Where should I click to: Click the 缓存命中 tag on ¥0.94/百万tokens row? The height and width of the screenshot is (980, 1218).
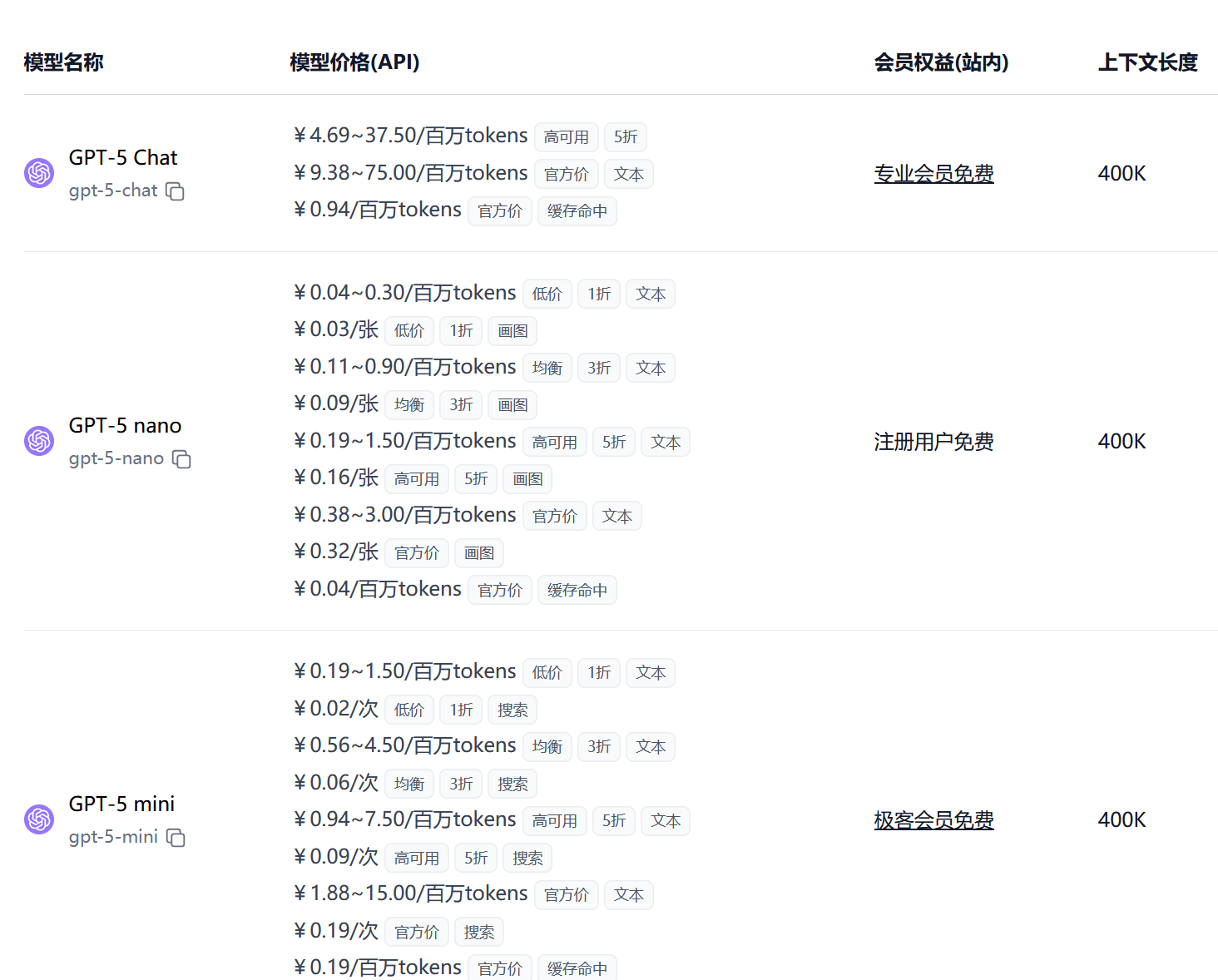coord(577,211)
